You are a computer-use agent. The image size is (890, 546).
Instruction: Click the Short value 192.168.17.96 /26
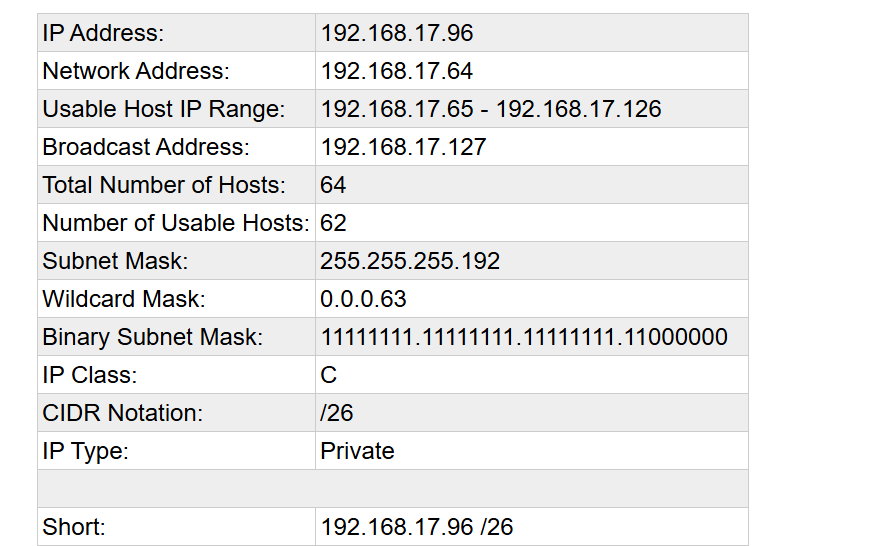(x=416, y=527)
